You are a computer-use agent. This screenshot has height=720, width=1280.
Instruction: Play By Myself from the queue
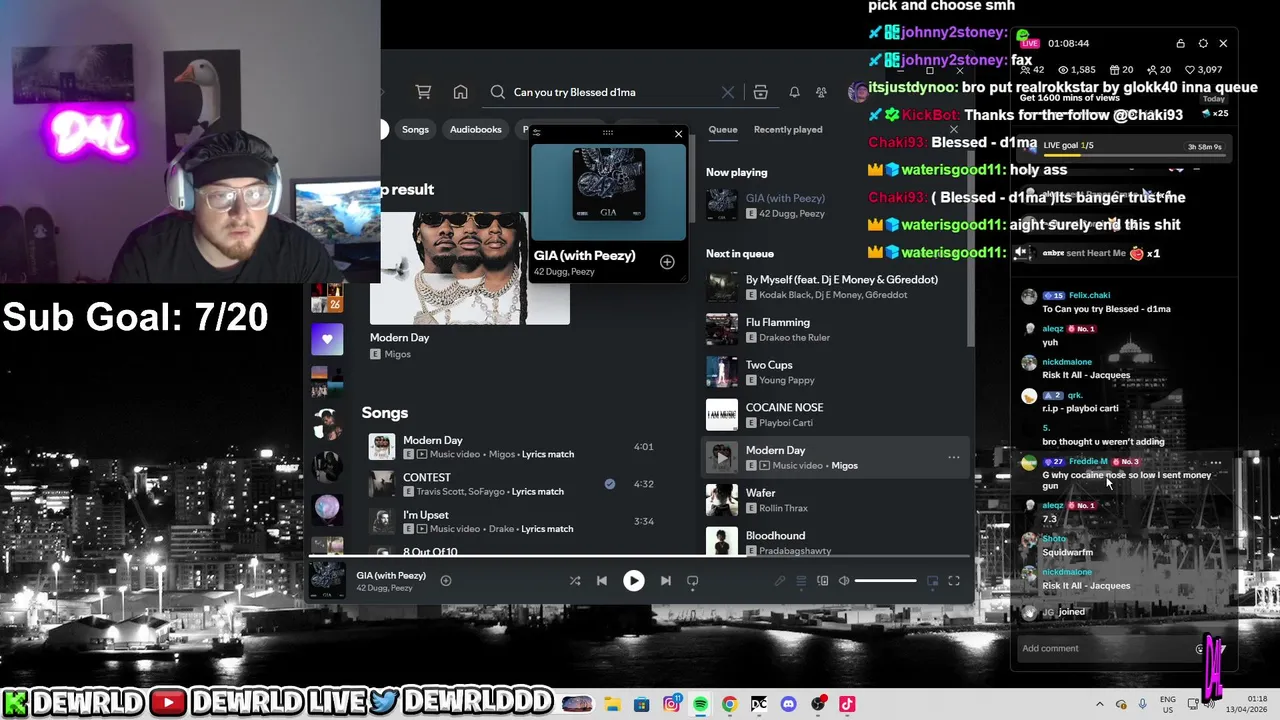836,287
